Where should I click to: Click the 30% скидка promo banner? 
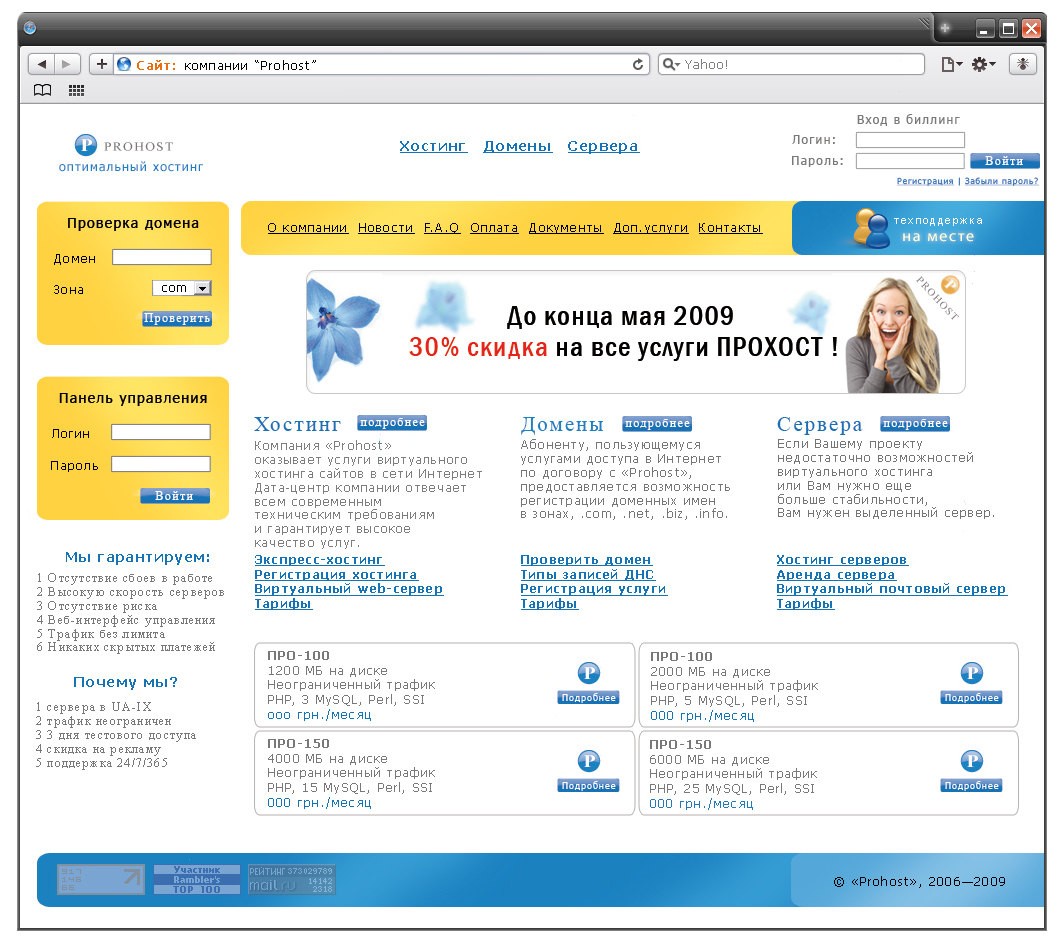coord(636,332)
